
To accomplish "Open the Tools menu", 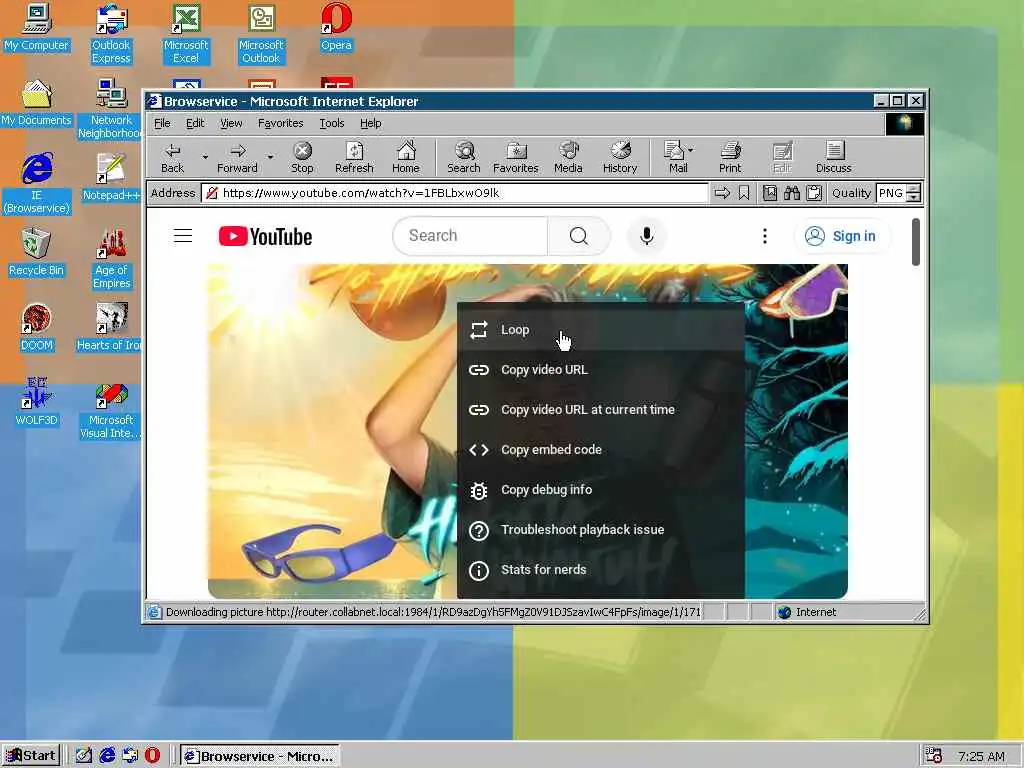I will 331,123.
